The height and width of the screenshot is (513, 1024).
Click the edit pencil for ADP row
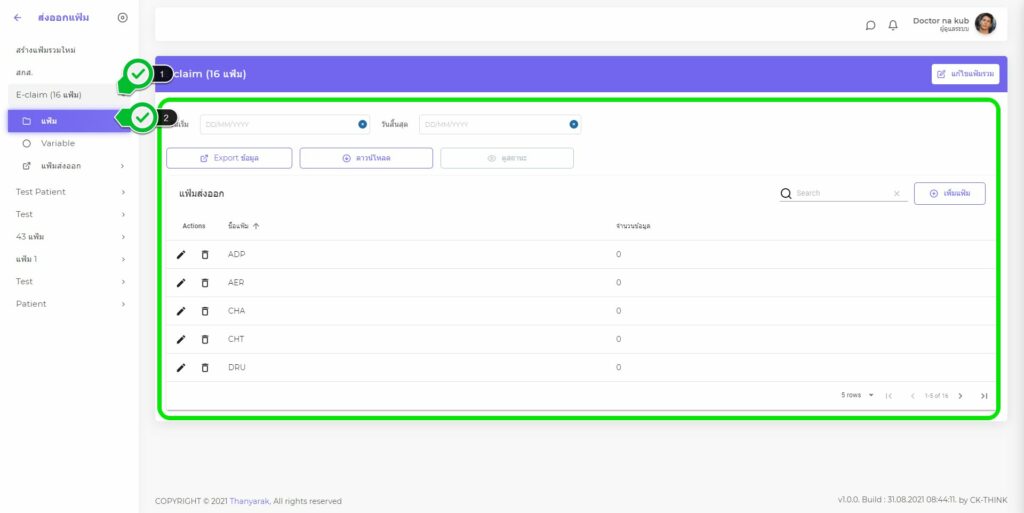pyautogui.click(x=181, y=254)
